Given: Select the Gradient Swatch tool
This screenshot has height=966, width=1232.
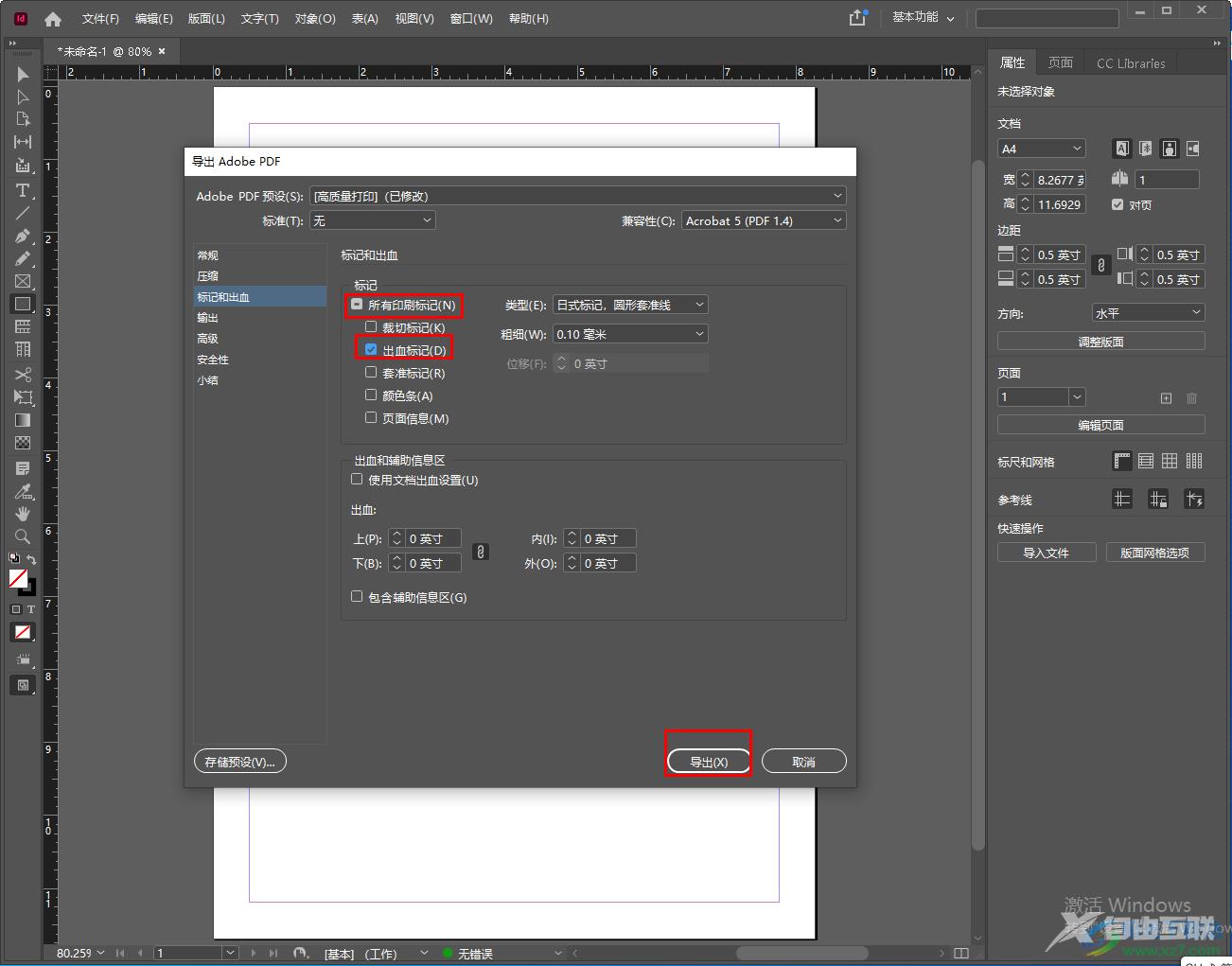Looking at the screenshot, I should [x=23, y=420].
